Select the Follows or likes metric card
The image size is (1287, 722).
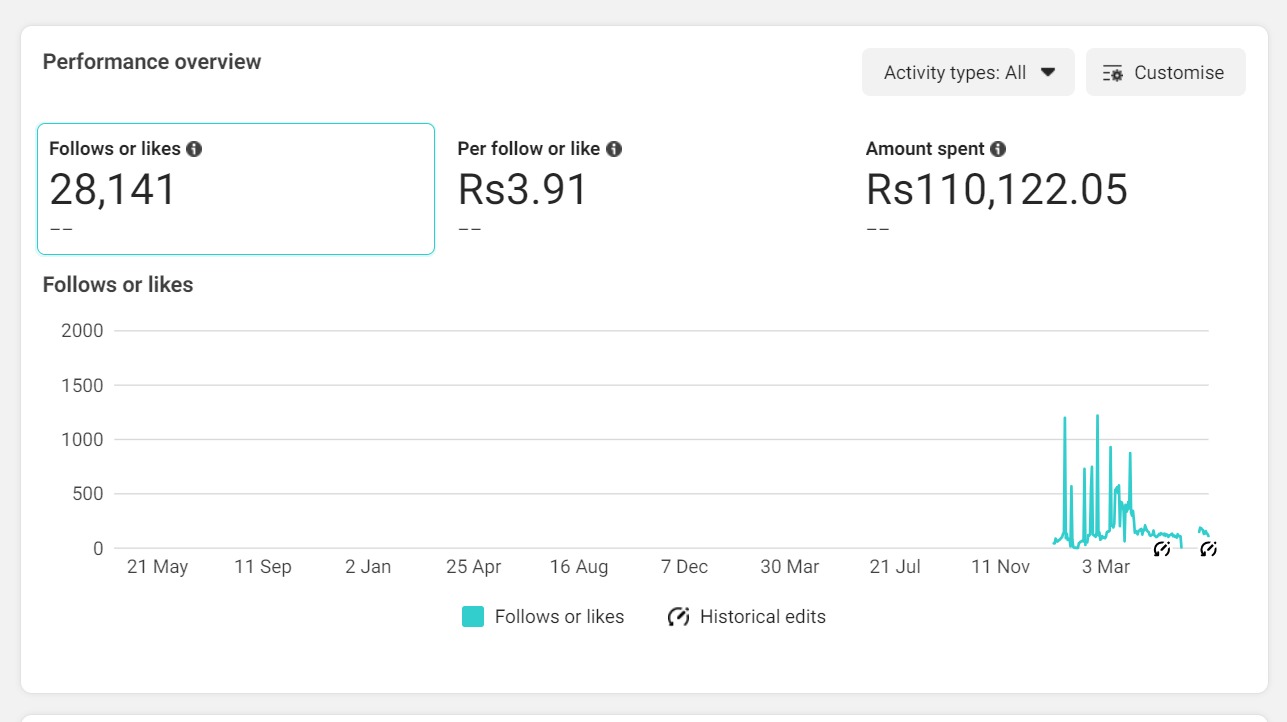pyautogui.click(x=236, y=189)
